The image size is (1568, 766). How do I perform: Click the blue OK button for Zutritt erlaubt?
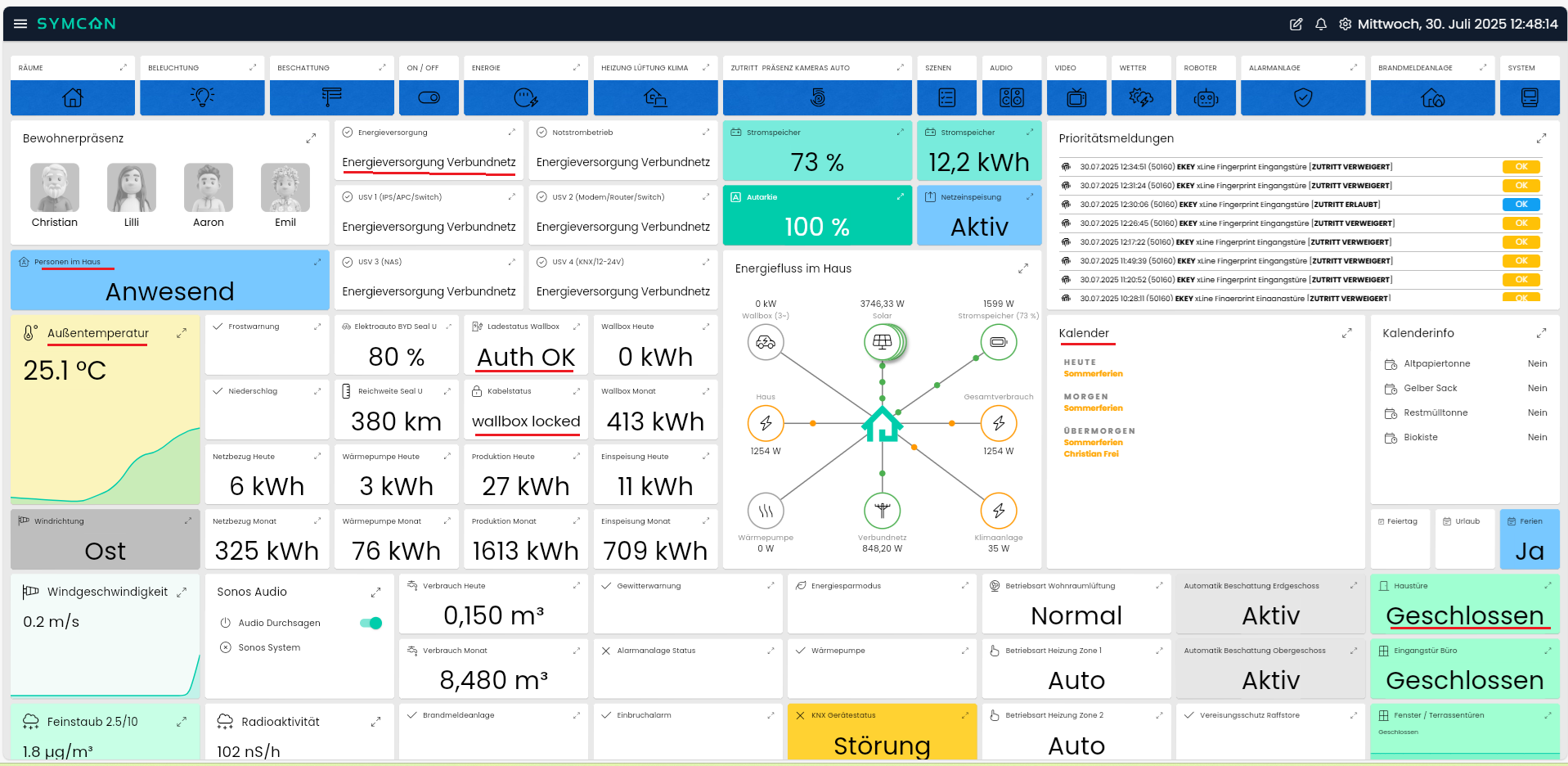point(1521,205)
